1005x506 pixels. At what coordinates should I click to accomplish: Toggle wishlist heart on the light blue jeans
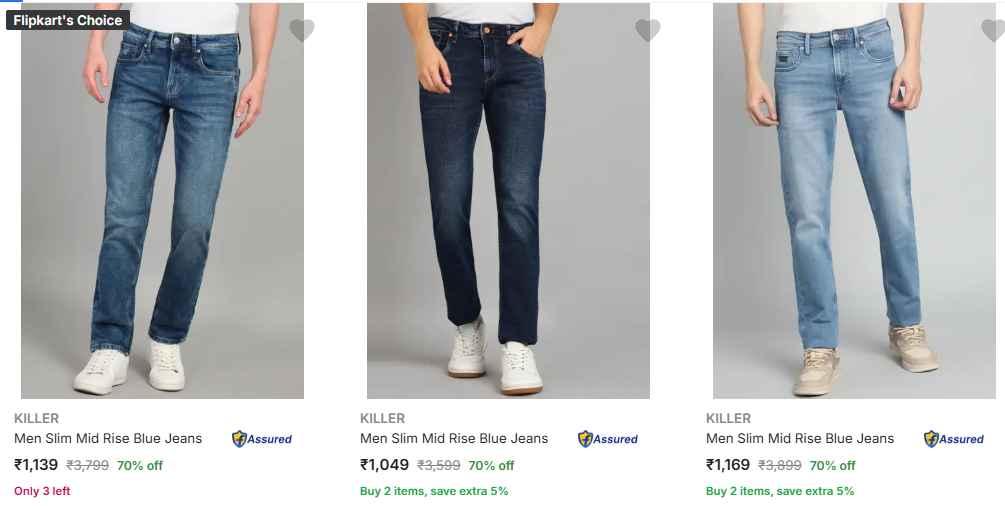992,31
